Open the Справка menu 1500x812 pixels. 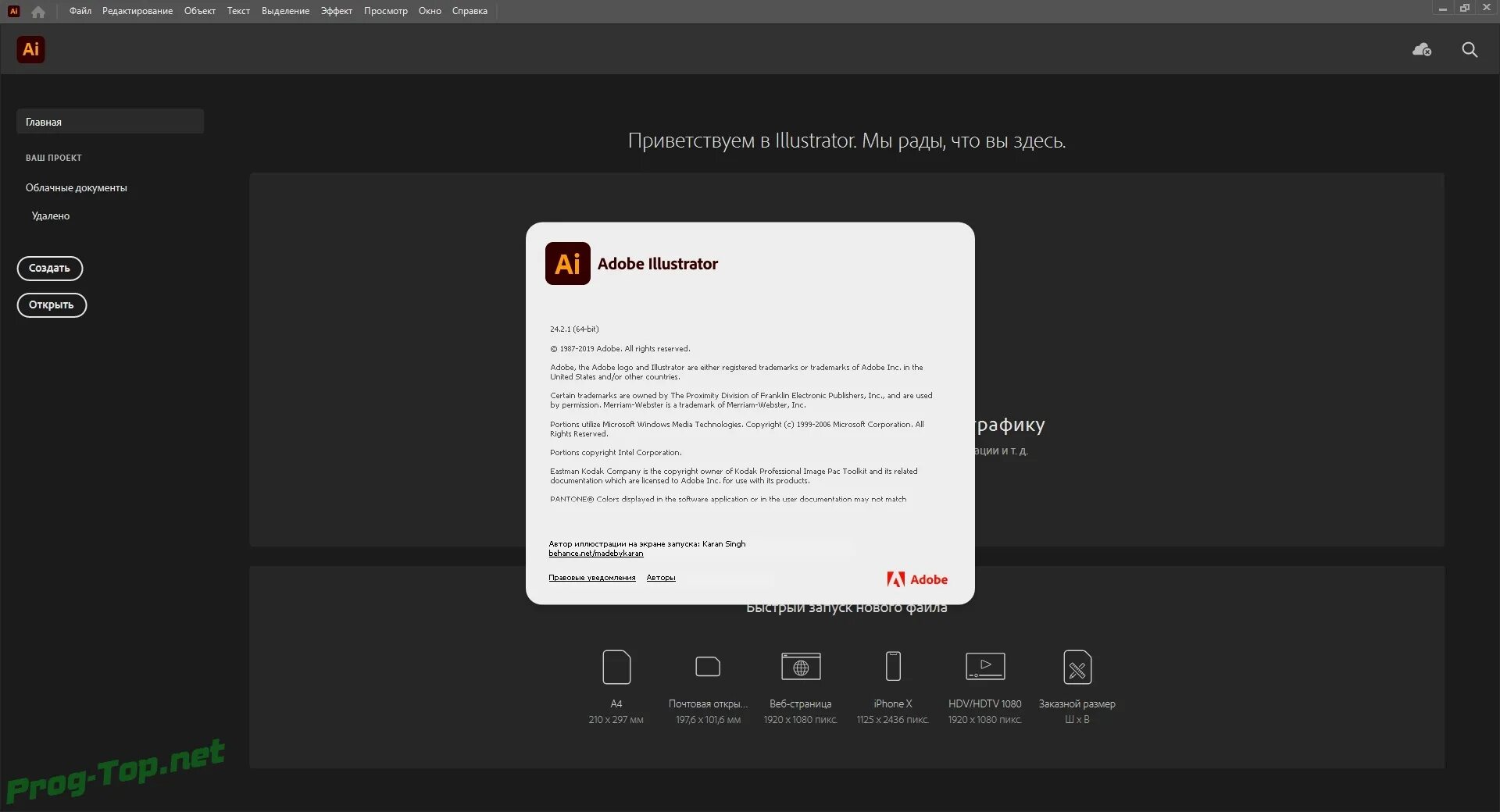470,11
